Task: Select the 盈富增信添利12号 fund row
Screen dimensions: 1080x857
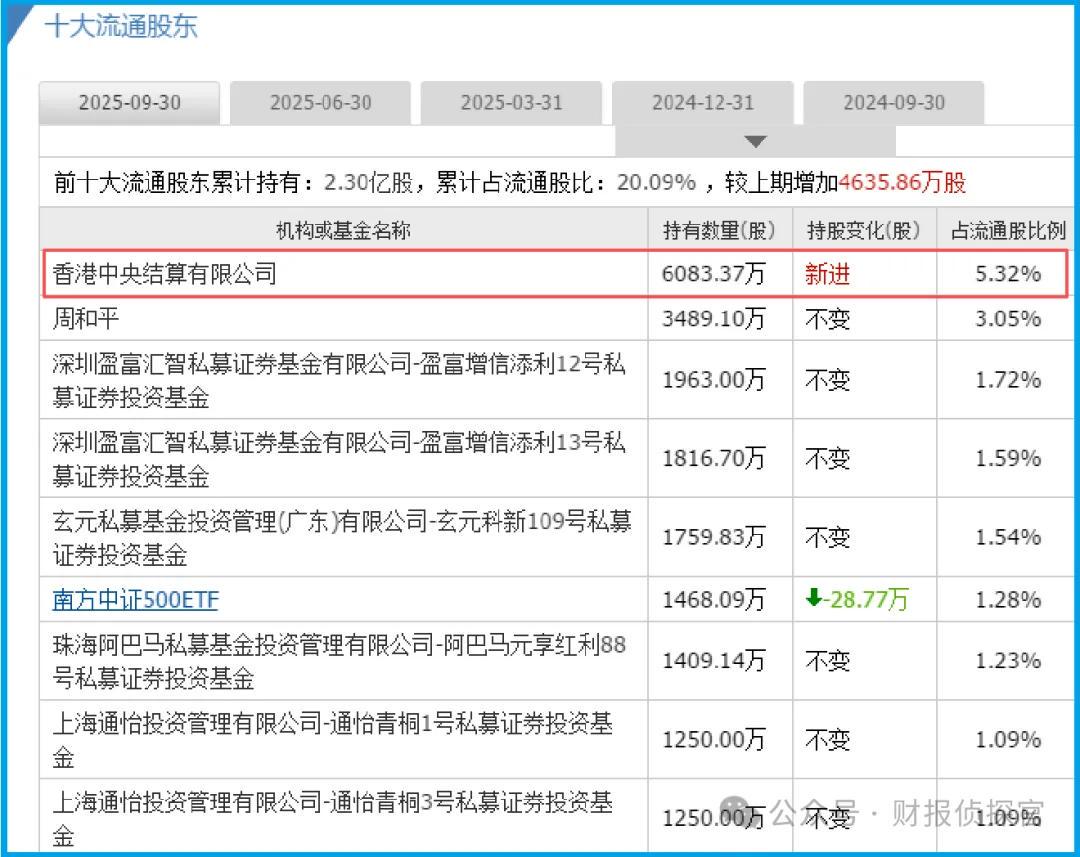Action: point(339,379)
